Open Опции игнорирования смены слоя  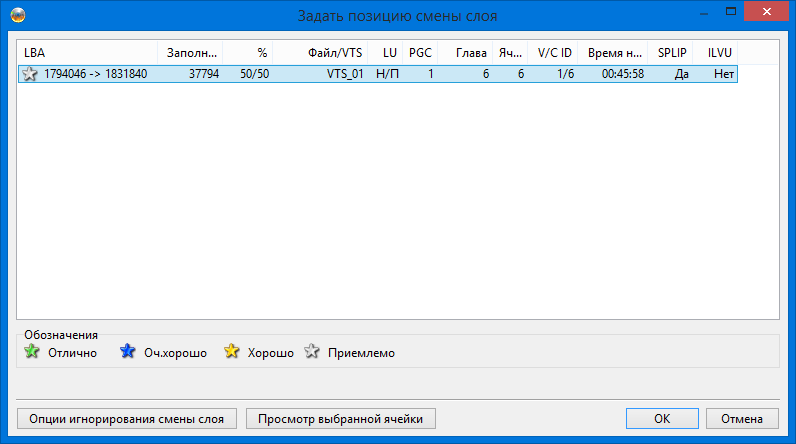[x=127, y=419]
